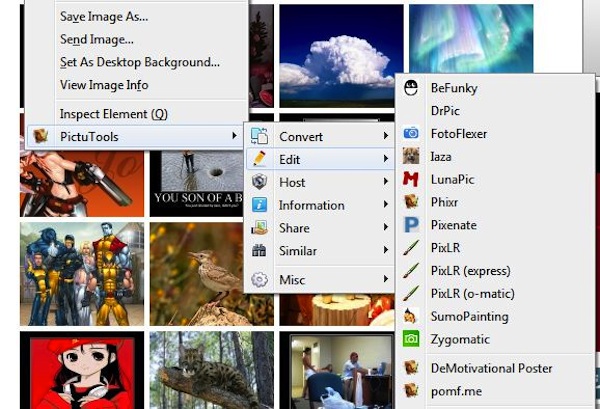Expand the Host submenu arrow

point(386,181)
